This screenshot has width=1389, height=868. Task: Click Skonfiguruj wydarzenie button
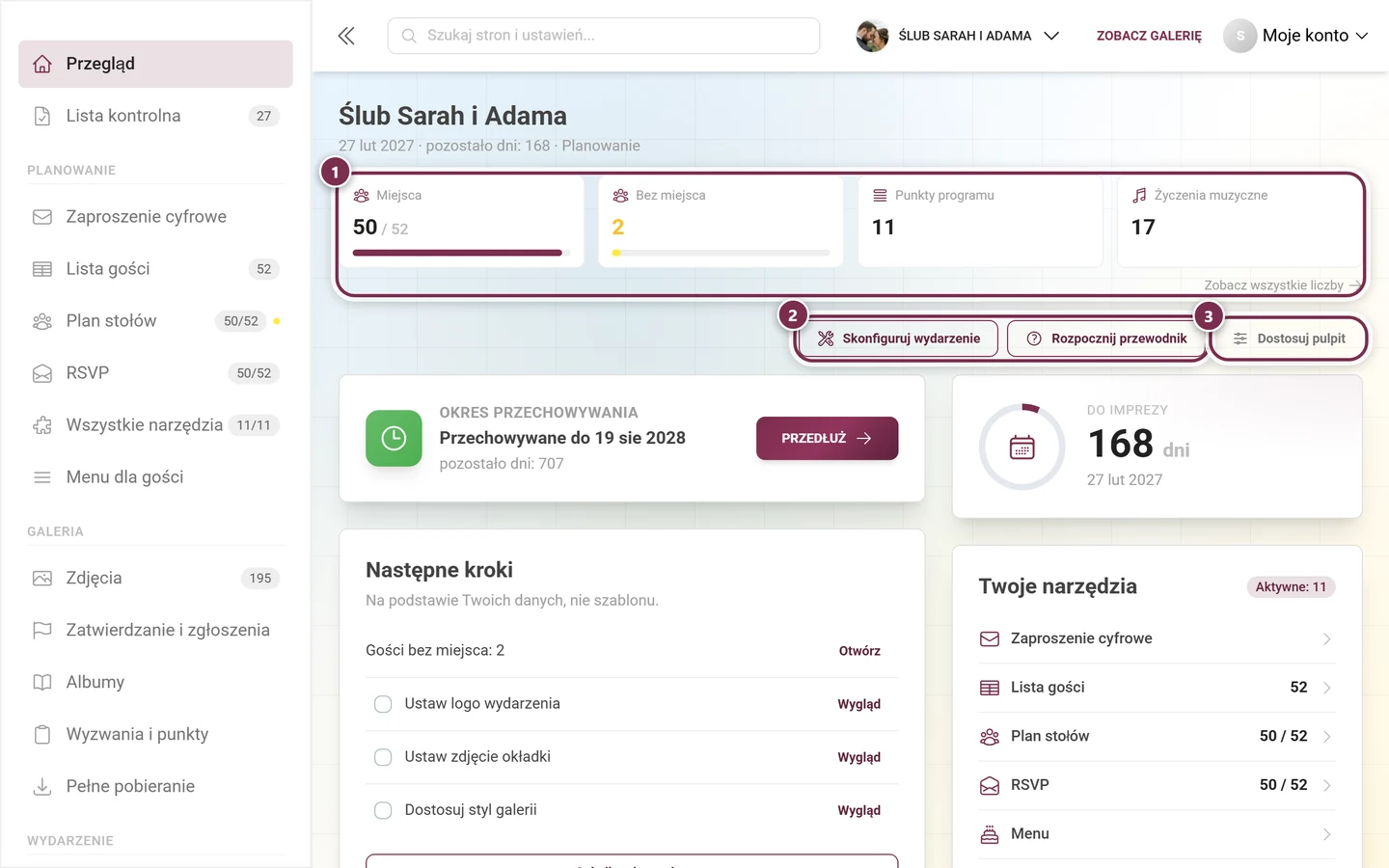(x=899, y=339)
